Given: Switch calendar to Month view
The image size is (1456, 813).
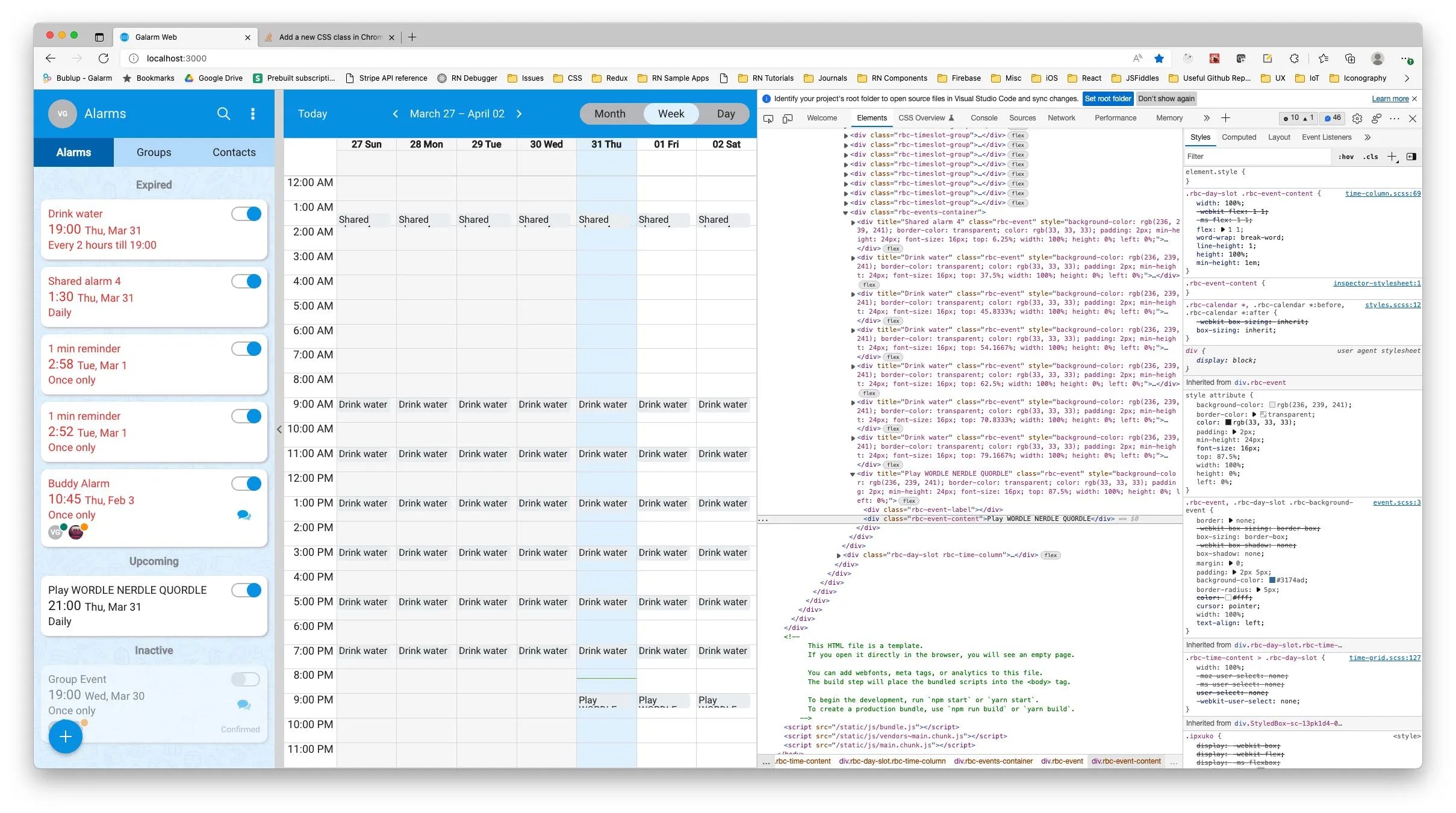Looking at the screenshot, I should click(609, 114).
